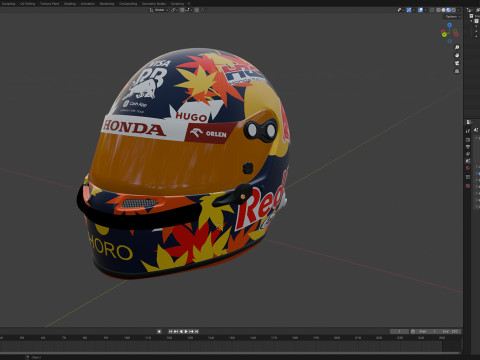480x360 pixels.
Task: Toggle preview range clock icon in timeline
Action: pyautogui.click(x=413, y=331)
